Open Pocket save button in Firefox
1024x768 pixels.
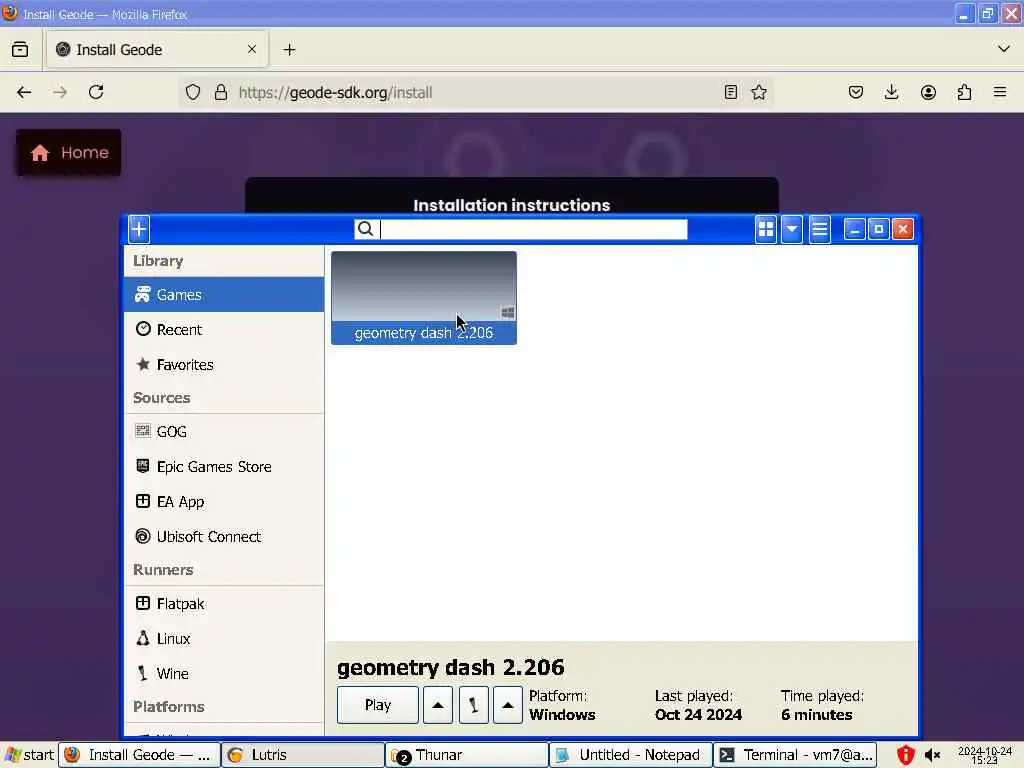tap(856, 93)
